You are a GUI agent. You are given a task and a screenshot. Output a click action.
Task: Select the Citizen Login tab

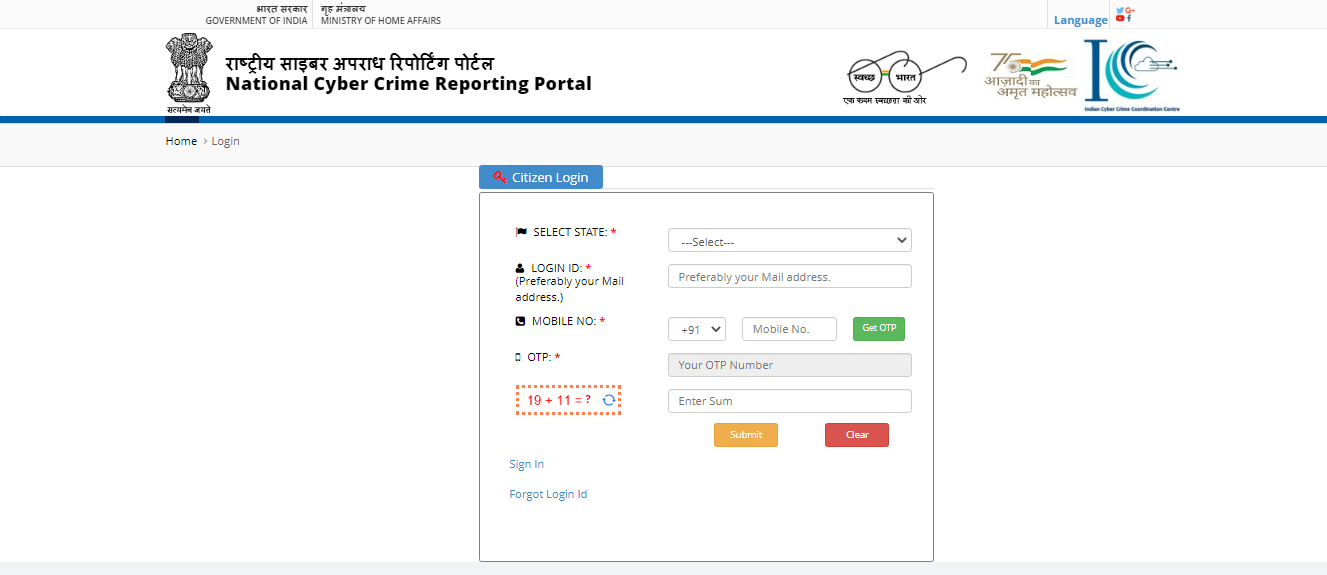(x=541, y=177)
